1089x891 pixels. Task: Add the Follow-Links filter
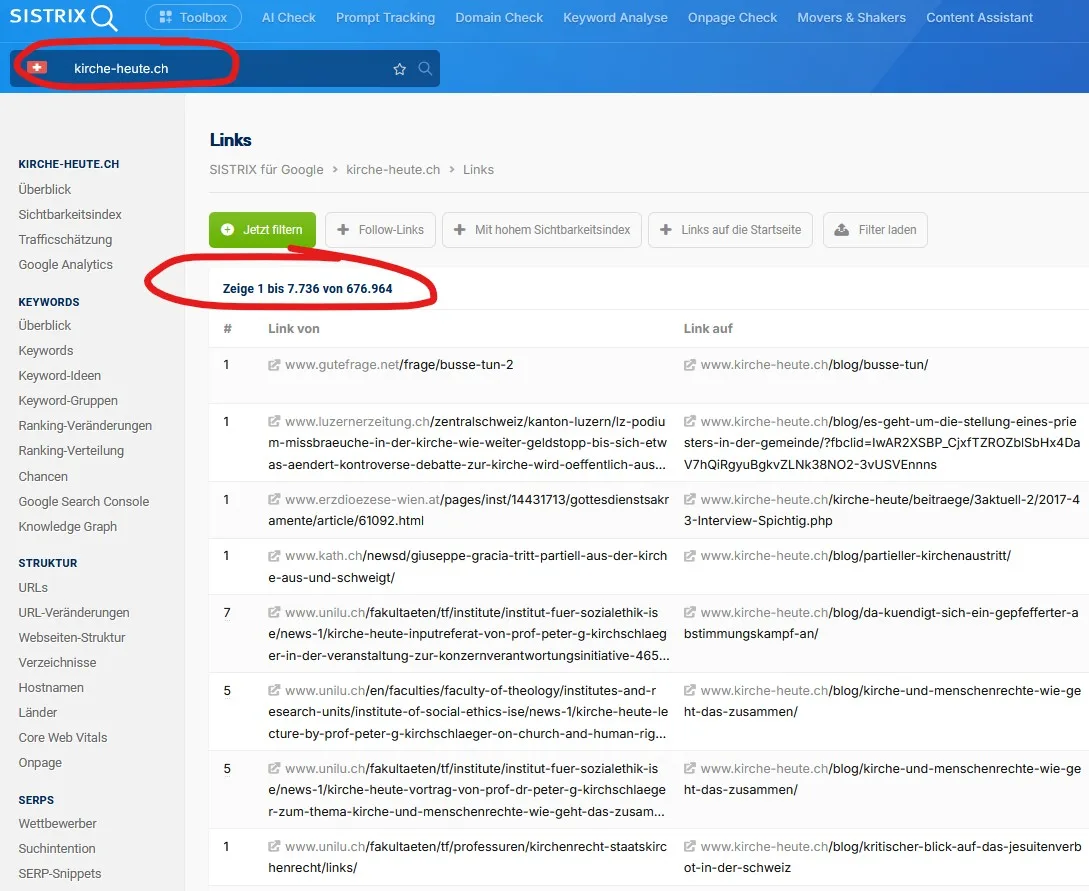[x=380, y=230]
